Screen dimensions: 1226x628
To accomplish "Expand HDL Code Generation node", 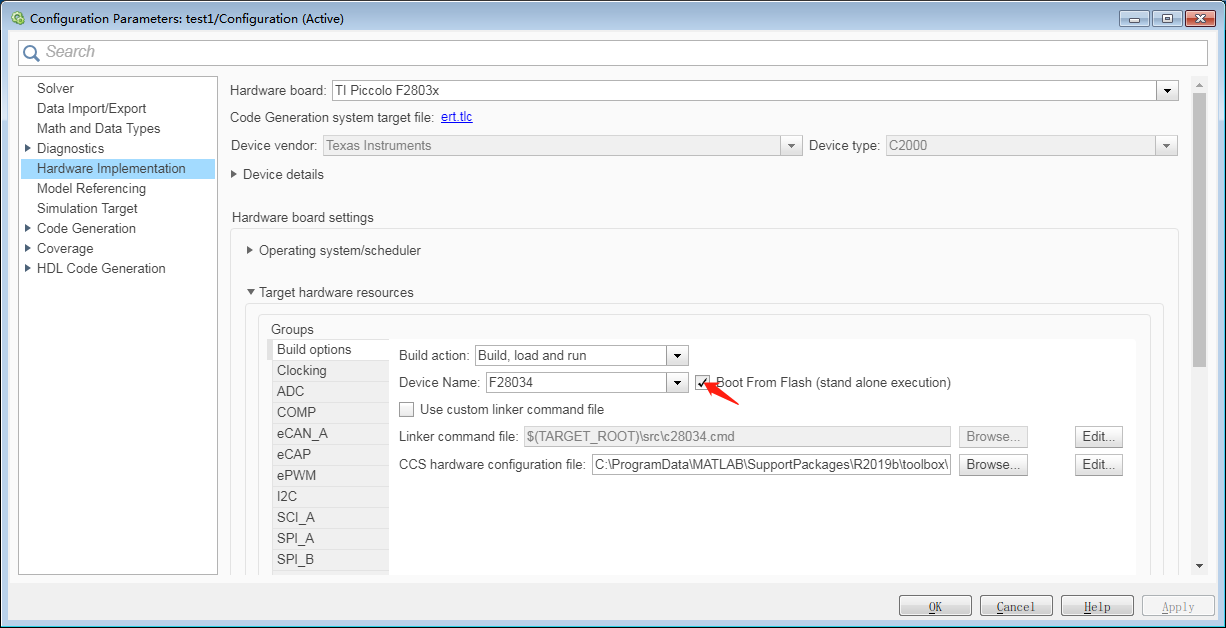I will [28, 268].
